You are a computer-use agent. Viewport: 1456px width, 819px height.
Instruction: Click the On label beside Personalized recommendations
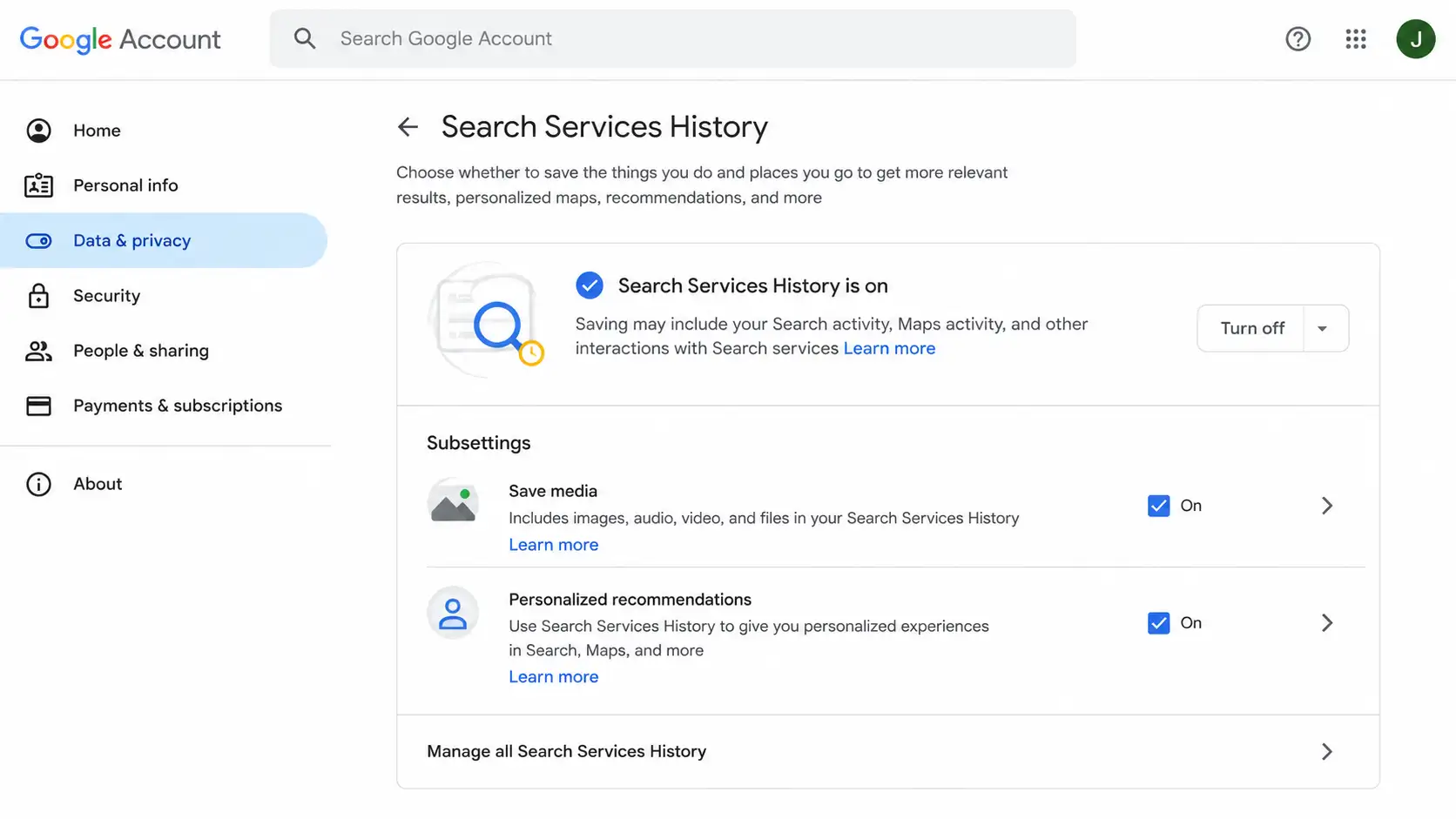coord(1190,623)
